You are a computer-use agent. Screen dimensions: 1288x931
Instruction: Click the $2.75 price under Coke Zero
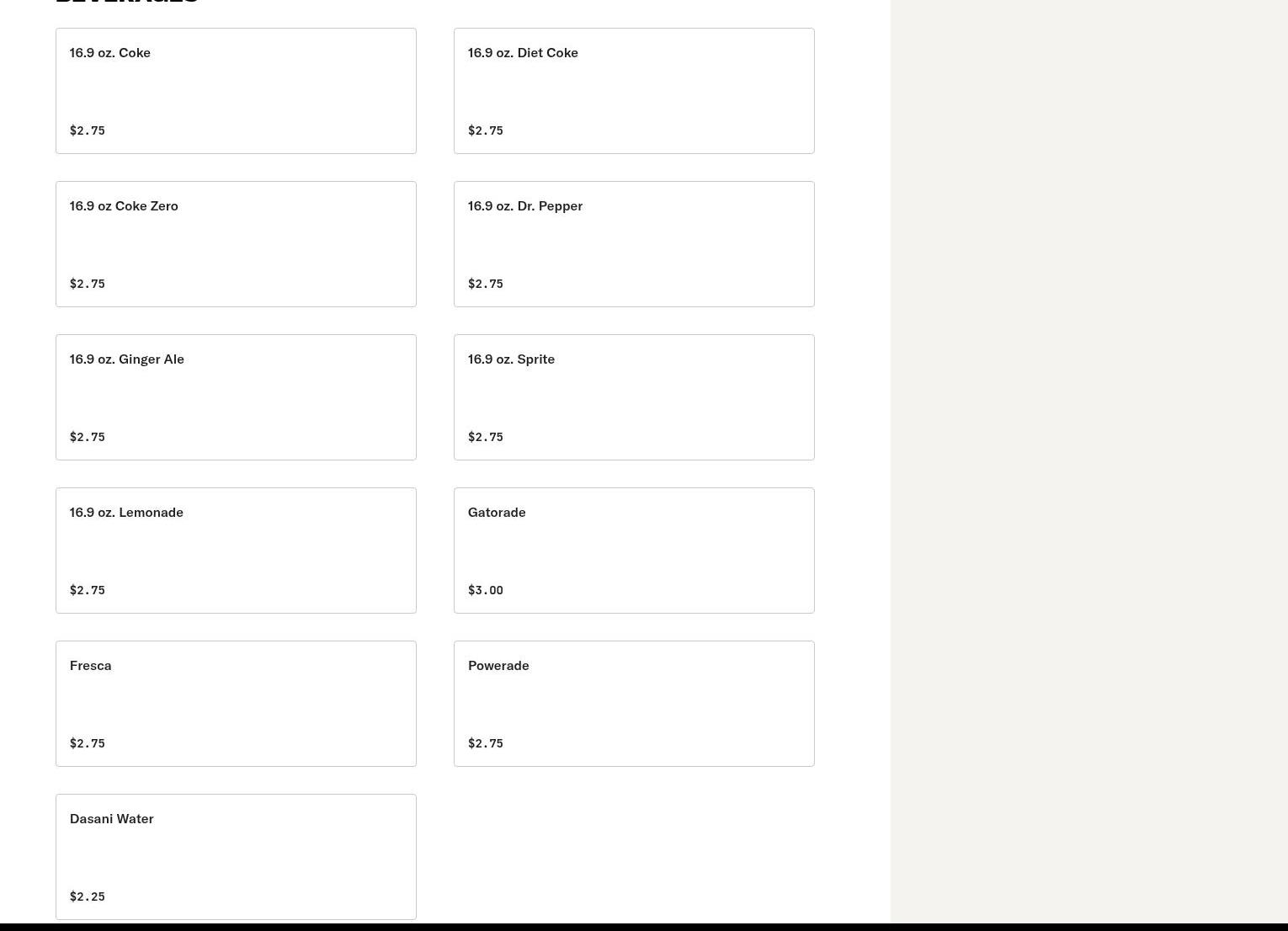click(x=88, y=284)
